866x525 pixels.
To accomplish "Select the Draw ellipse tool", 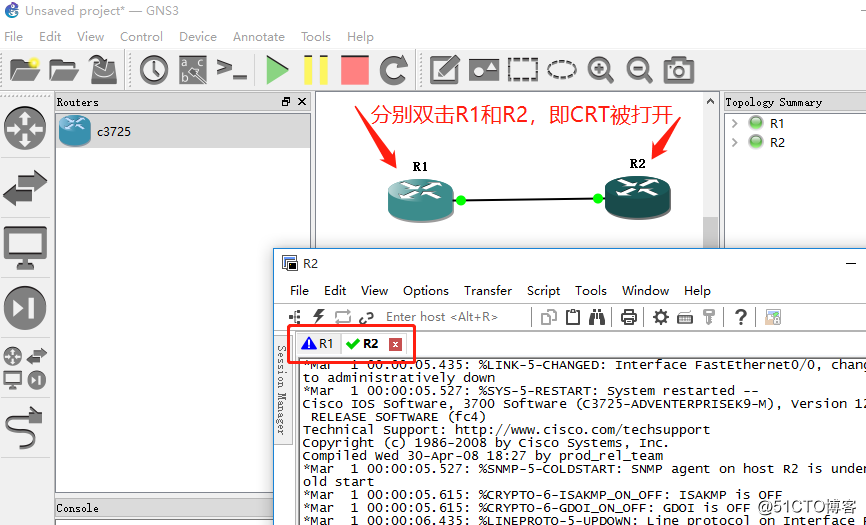I will pyautogui.click(x=562, y=70).
